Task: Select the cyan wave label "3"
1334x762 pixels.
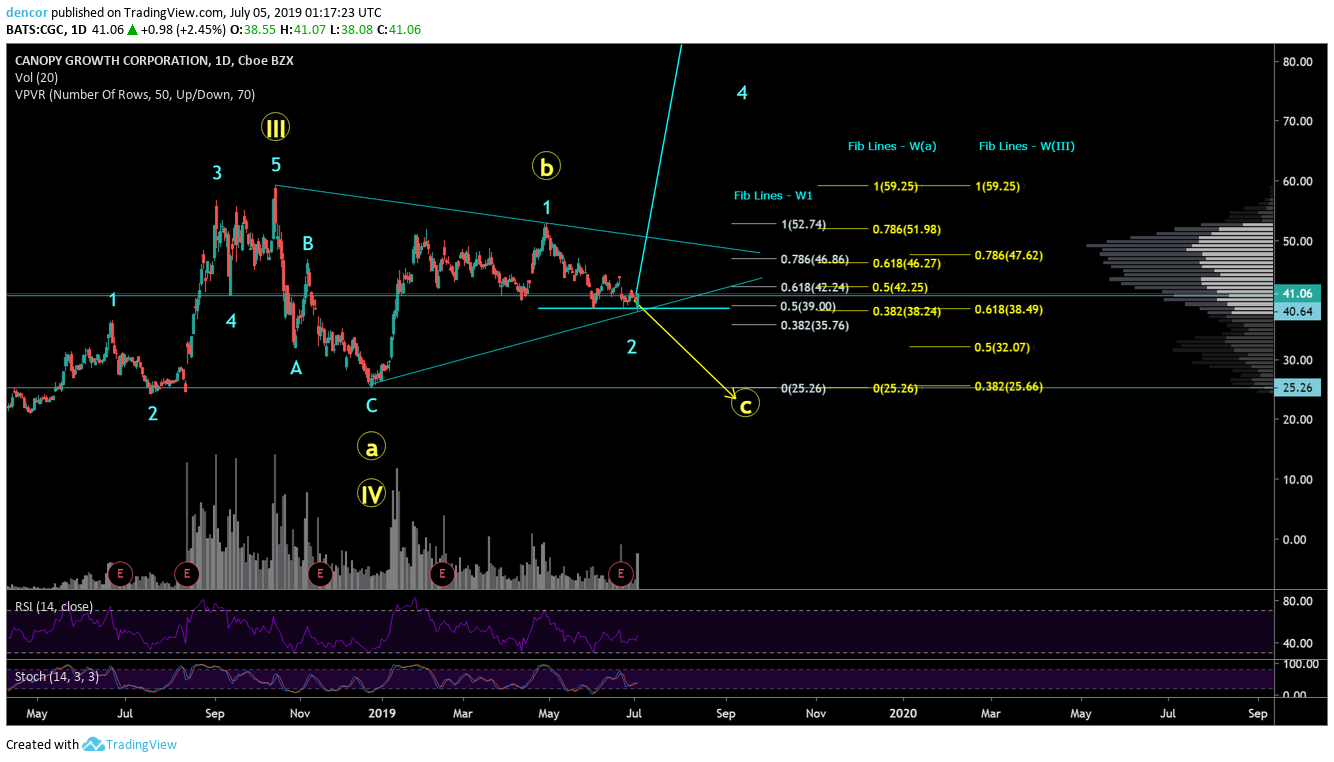Action: pyautogui.click(x=217, y=174)
